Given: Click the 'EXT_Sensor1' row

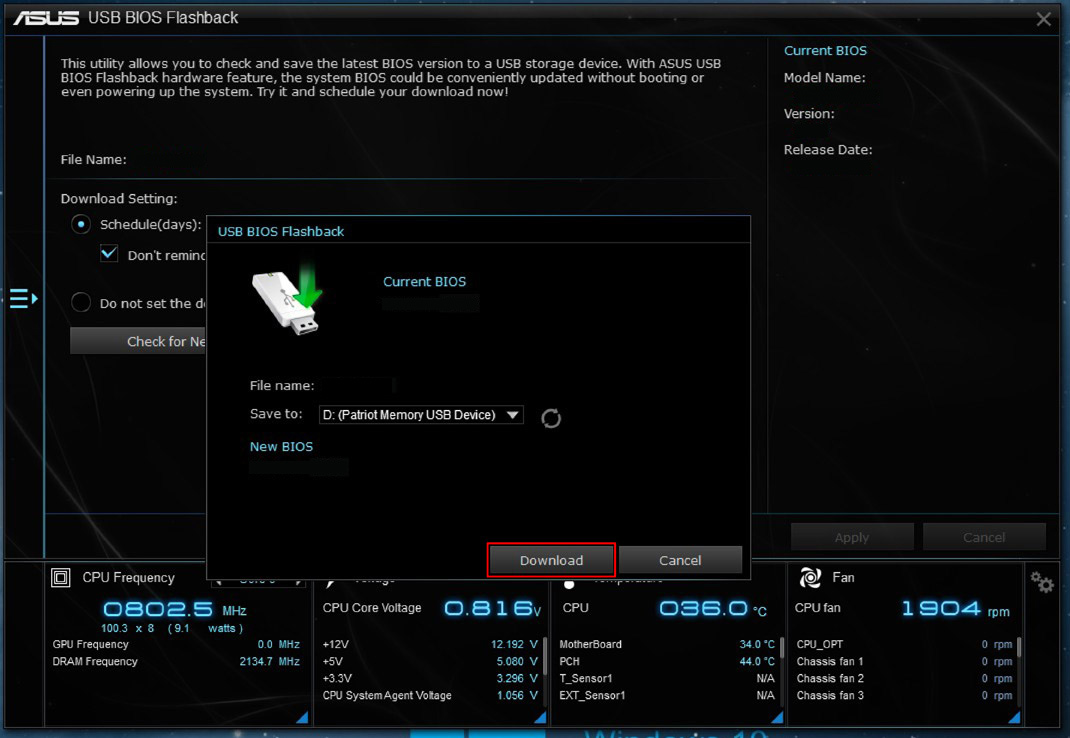Looking at the screenshot, I should pyautogui.click(x=667, y=696).
